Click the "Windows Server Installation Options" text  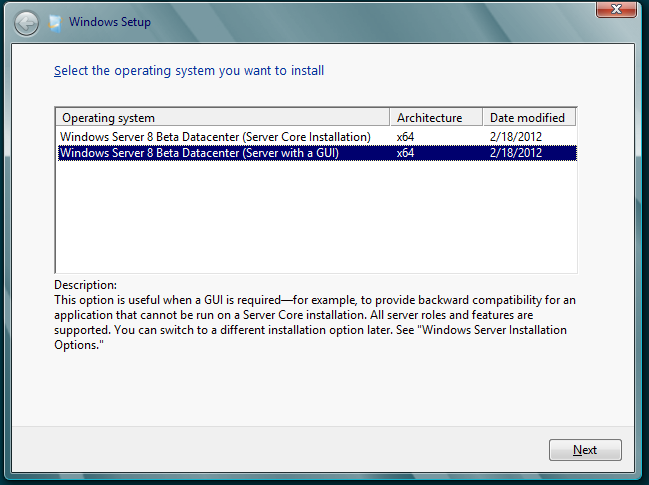coord(310,337)
